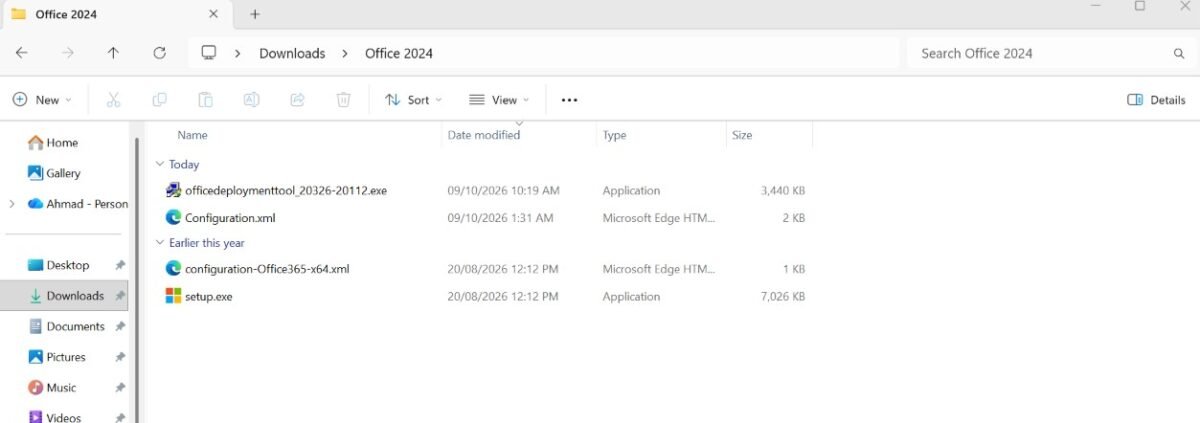Sort by Size column header

[x=742, y=135]
